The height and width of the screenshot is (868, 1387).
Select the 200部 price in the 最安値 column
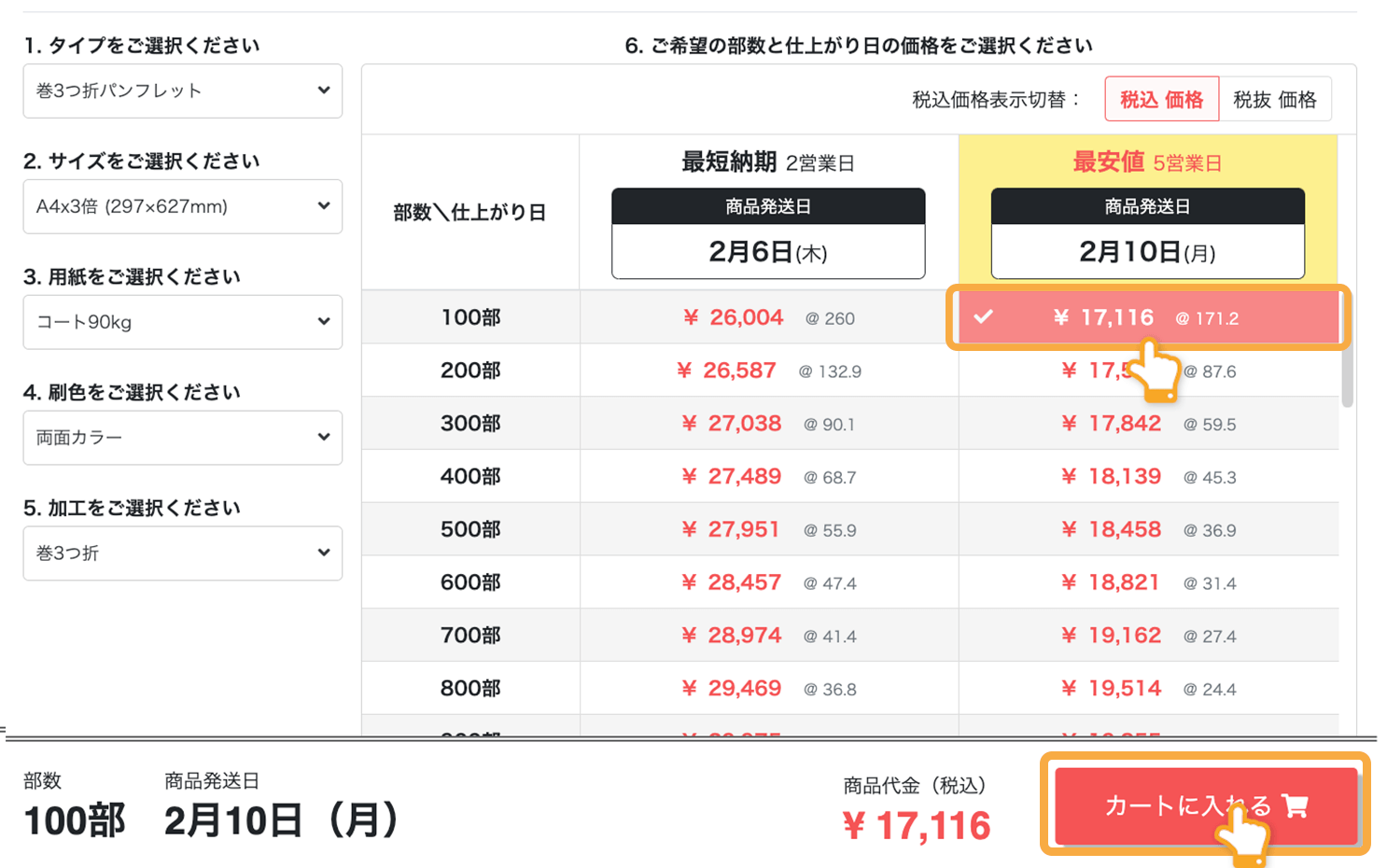click(x=1146, y=371)
